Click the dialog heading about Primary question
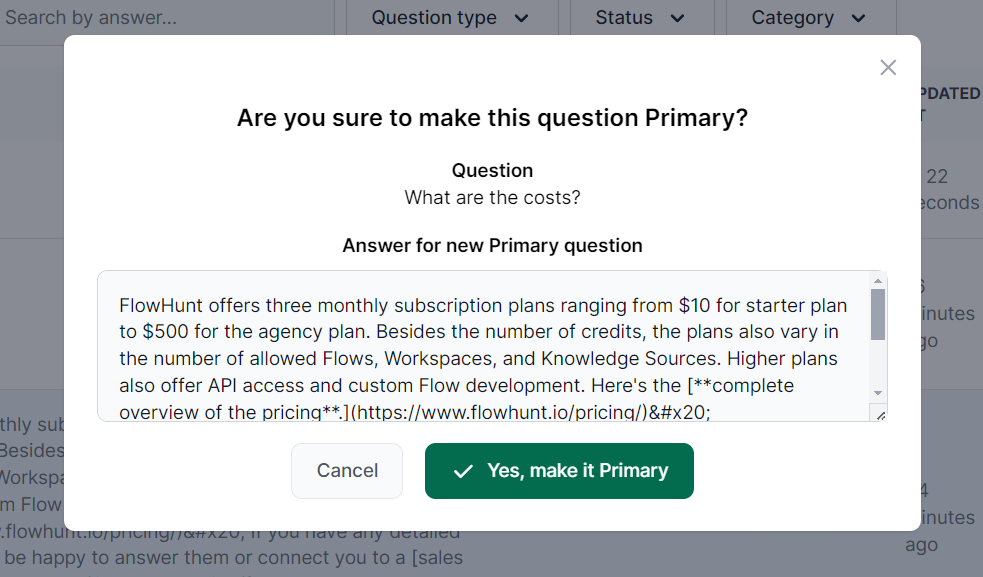The width and height of the screenshot is (983, 577). point(492,117)
